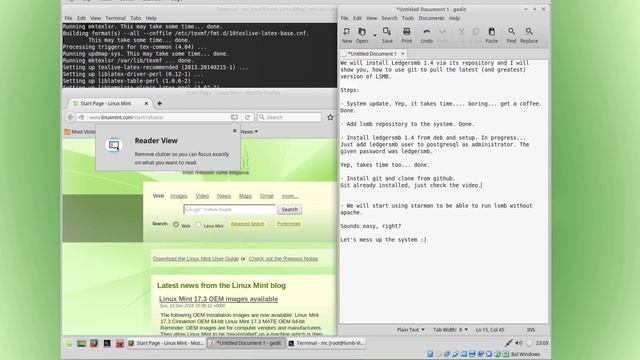This screenshot has width=640, height=360.
Task: Open the Edit menu in gedit
Action: [358, 18]
